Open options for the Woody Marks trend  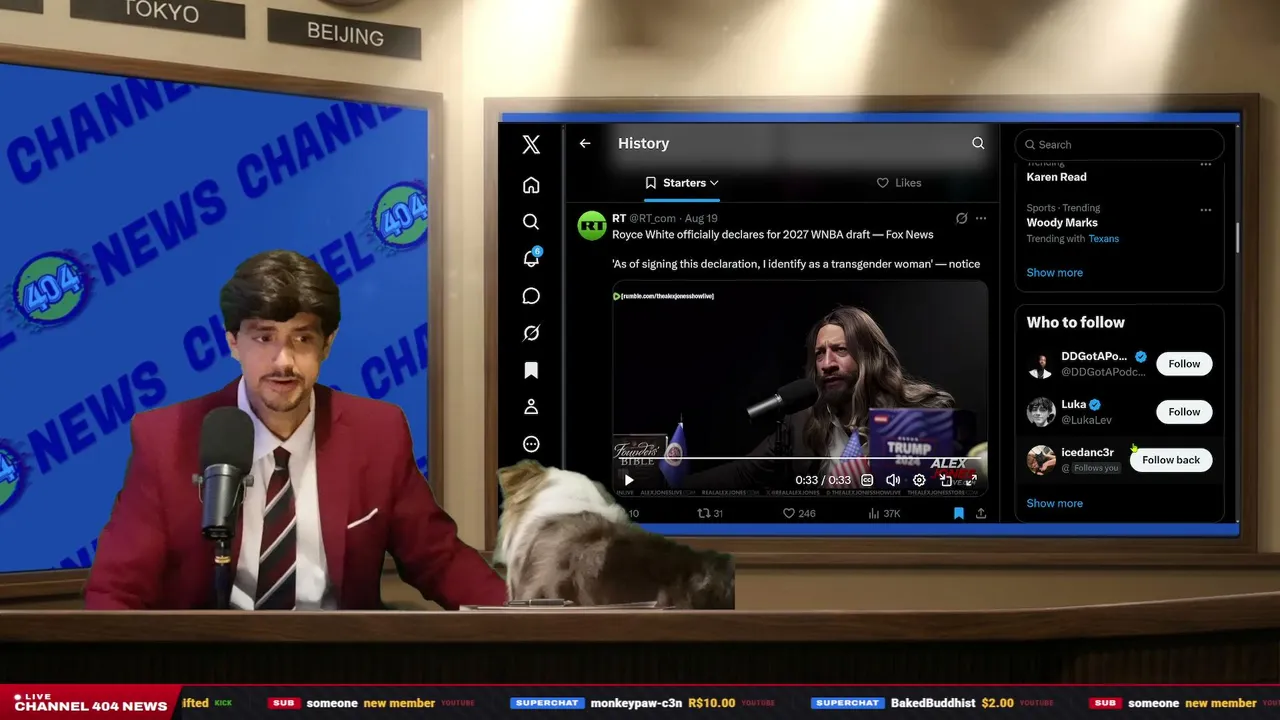tap(1206, 210)
